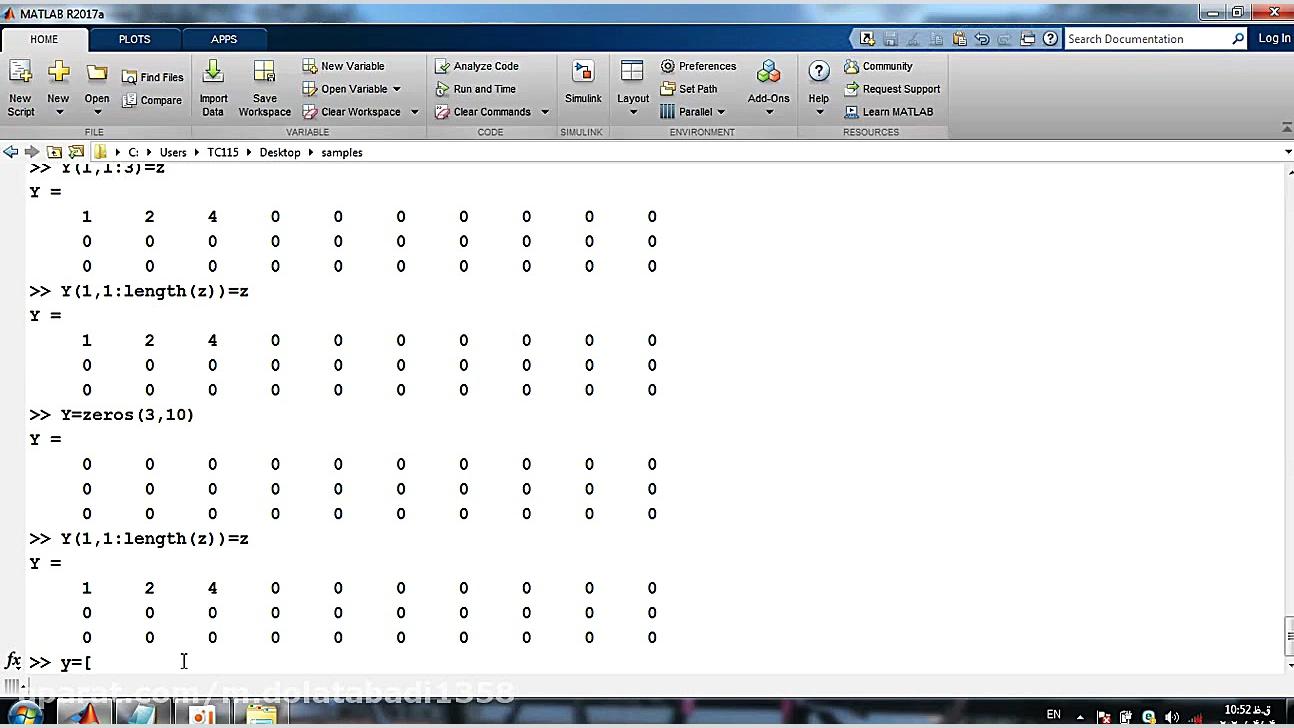1294x728 pixels.
Task: Click the fx function browser icon
Action: pos(13,661)
